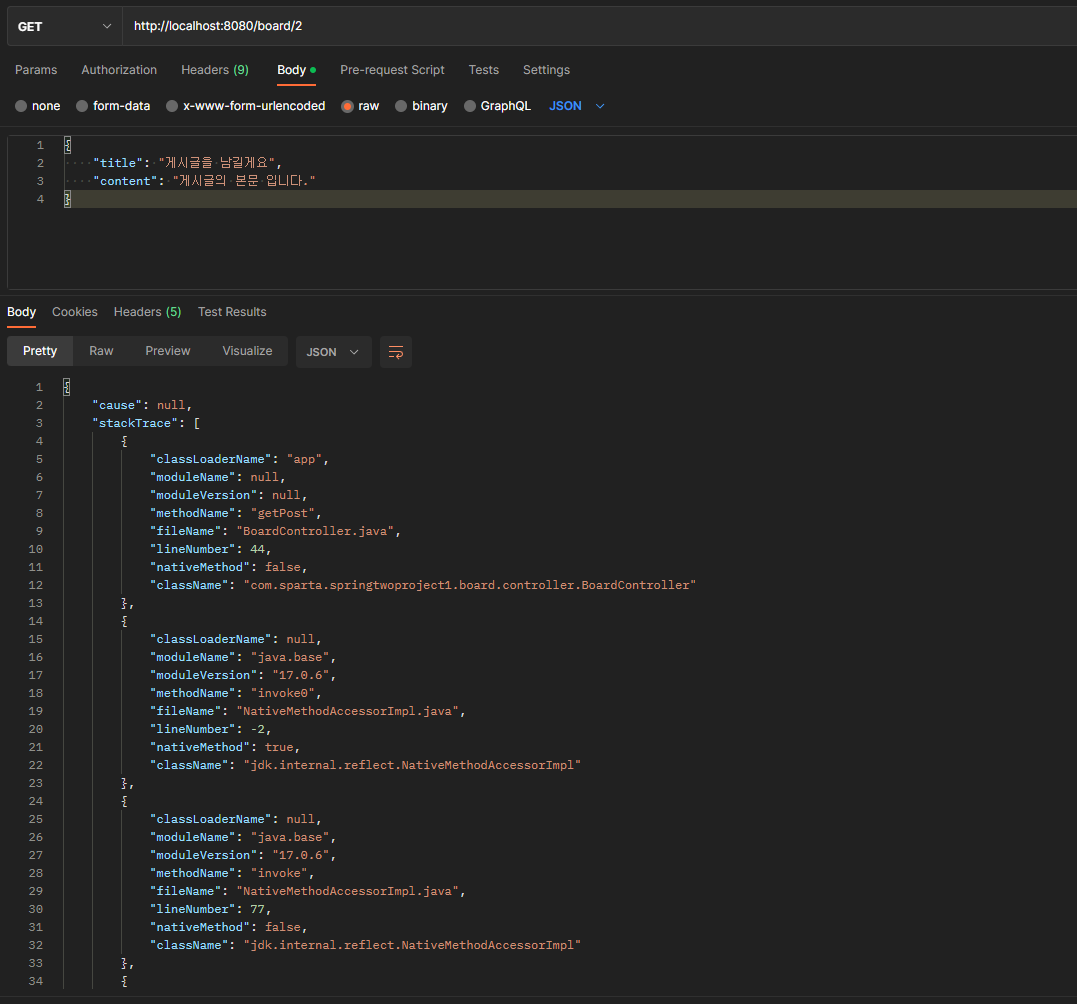This screenshot has width=1077, height=1004.
Task: Open the Params tab
Action: click(x=36, y=70)
